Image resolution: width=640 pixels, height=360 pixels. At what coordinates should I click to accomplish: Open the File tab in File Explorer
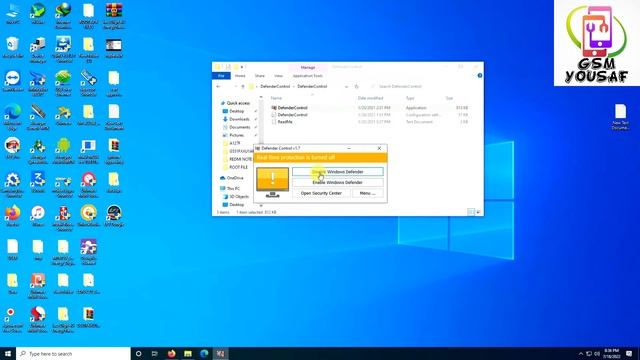(221, 76)
